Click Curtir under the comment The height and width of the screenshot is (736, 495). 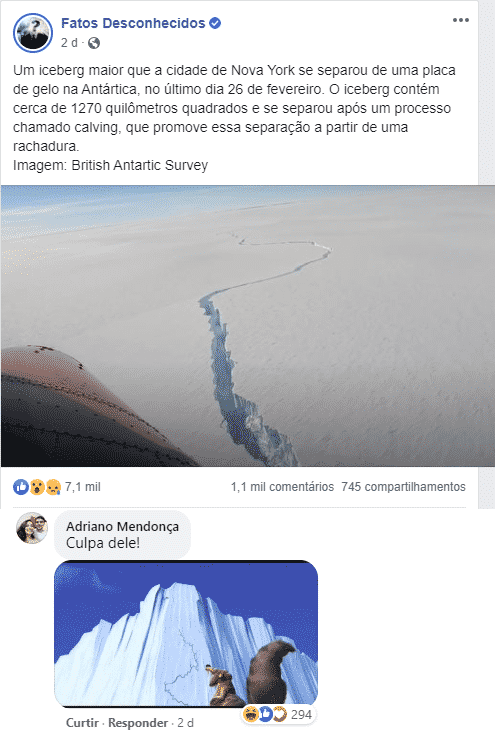82,723
